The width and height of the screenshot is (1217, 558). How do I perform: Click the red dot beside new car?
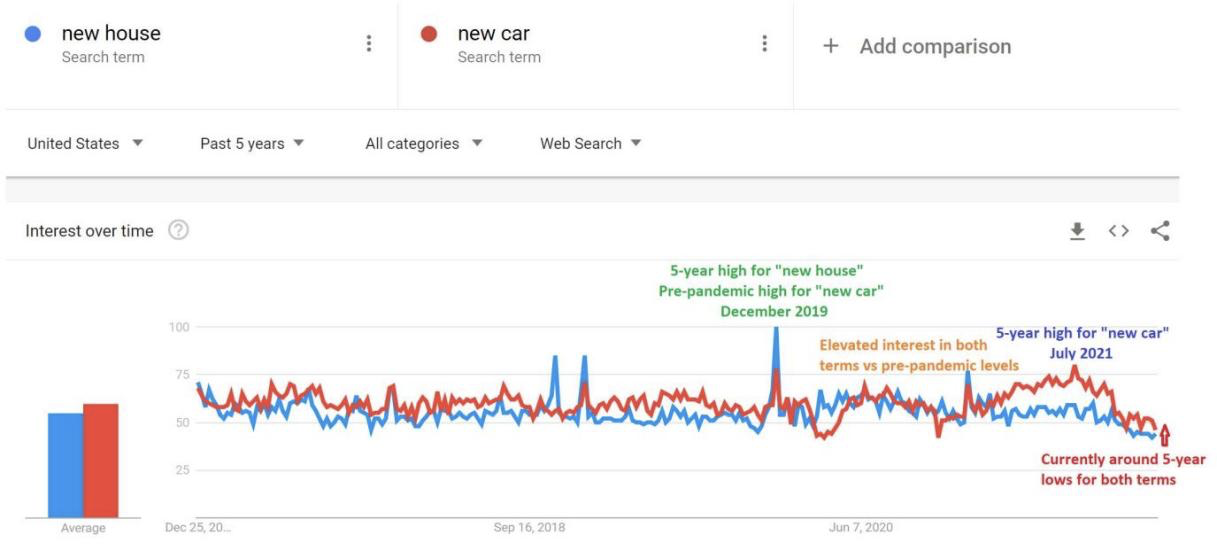(x=429, y=34)
